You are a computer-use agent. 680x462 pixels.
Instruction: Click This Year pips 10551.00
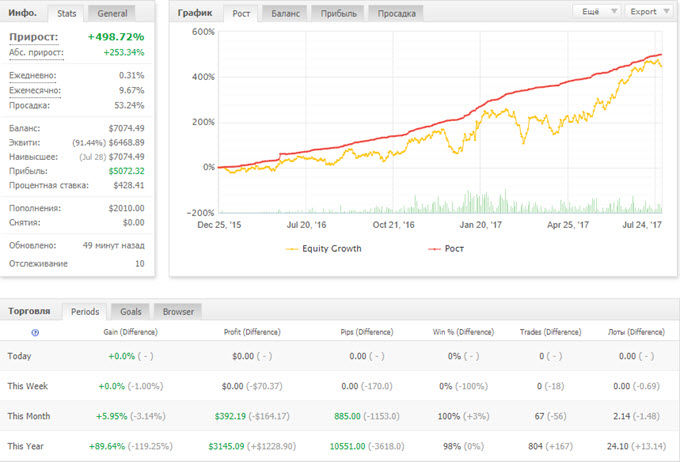[x=347, y=446]
